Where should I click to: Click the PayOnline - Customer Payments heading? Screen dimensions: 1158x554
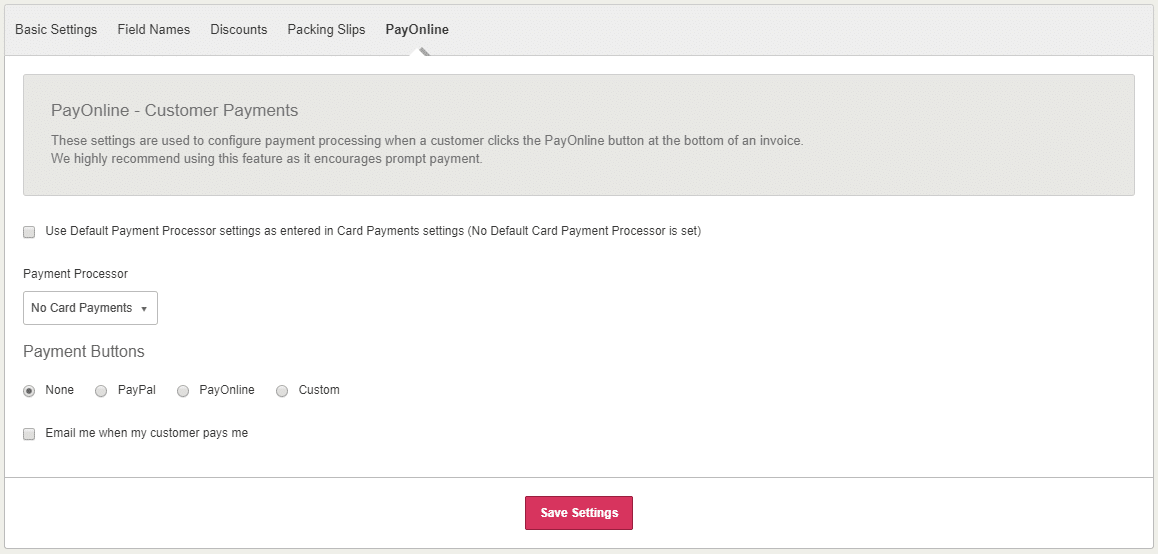coord(174,110)
